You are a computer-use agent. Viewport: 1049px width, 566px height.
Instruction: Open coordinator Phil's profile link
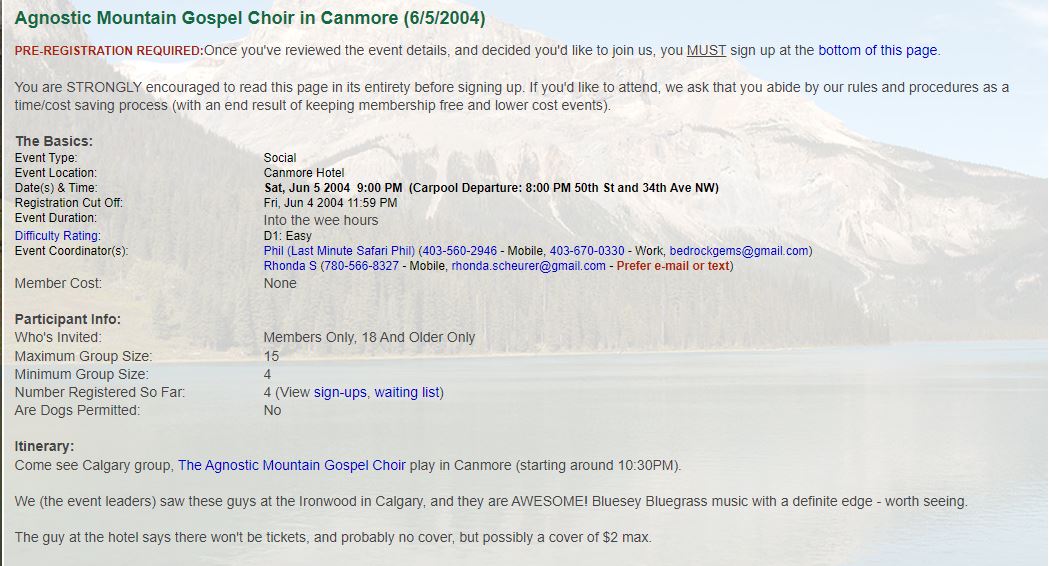pos(339,251)
